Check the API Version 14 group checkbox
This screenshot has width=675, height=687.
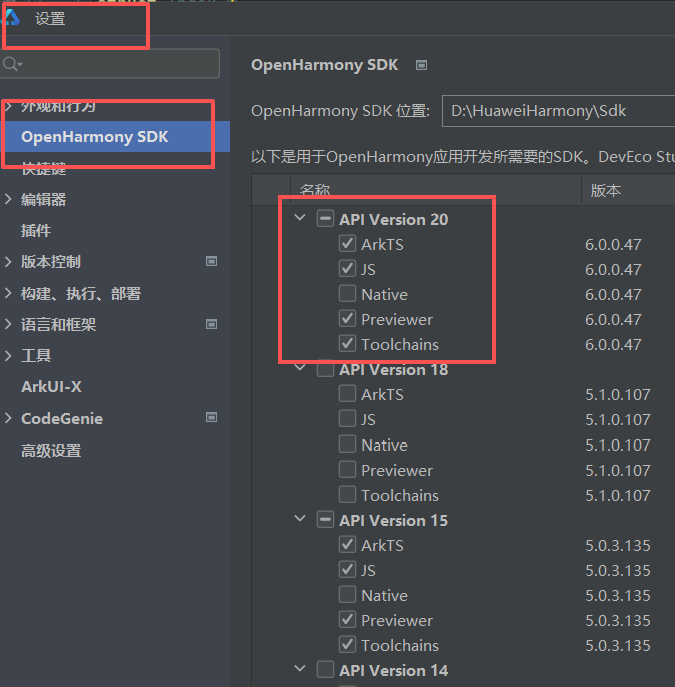click(325, 670)
